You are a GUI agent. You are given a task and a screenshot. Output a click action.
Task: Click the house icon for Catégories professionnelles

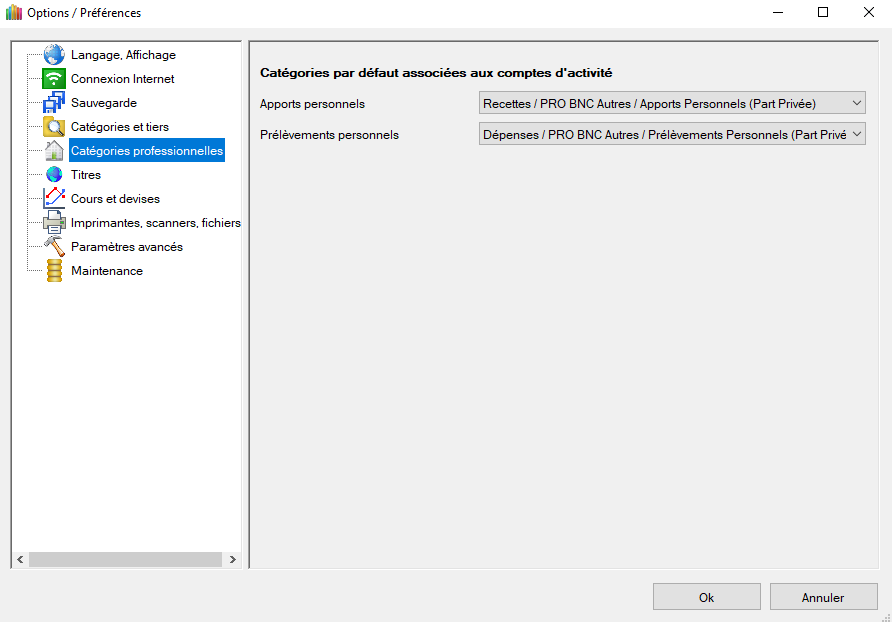[54, 151]
